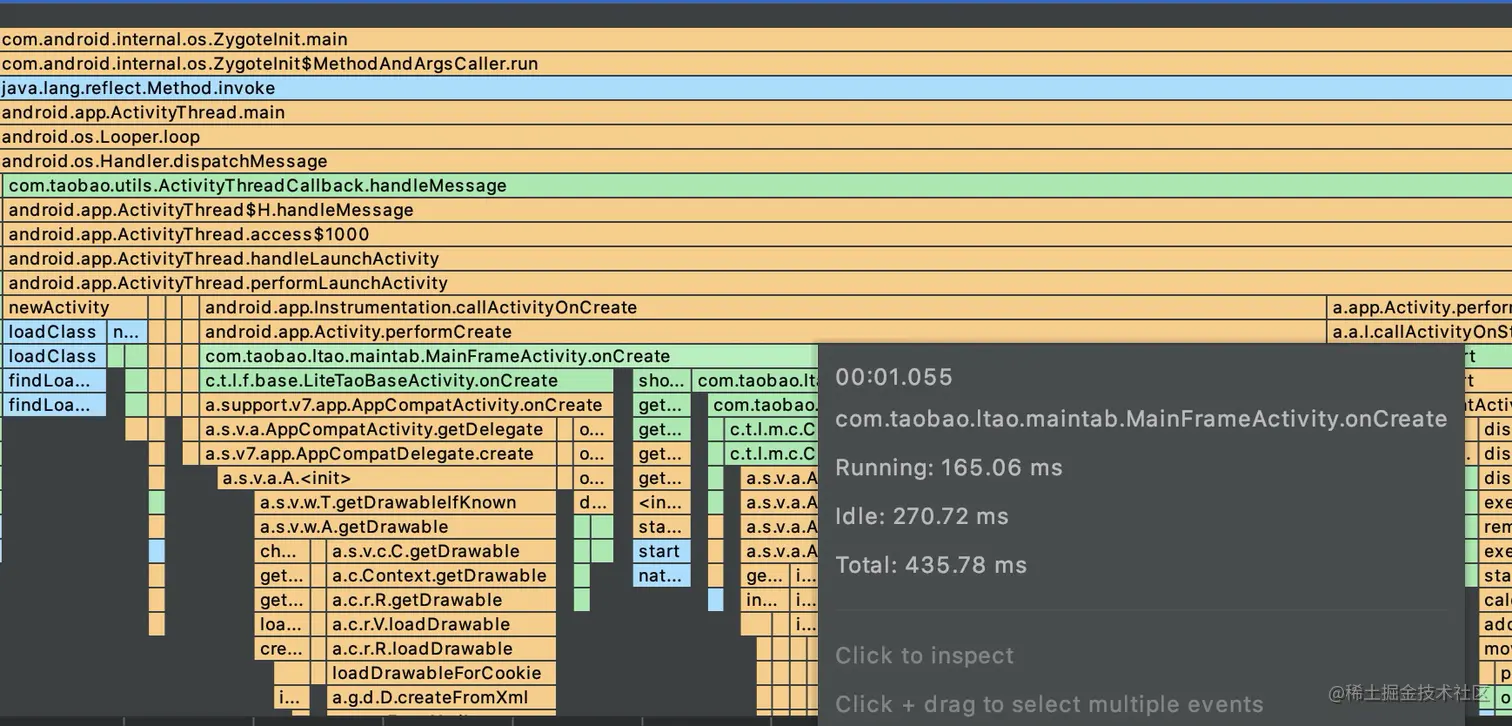Click the 'Click to inspect' hint
This screenshot has height=726, width=1512.
tap(925, 656)
